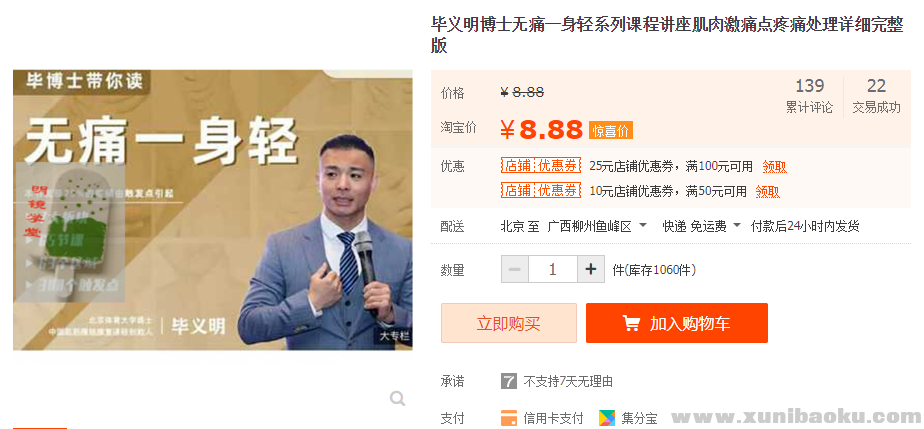Click the first 店铺优惠券 coupon tag
This screenshot has width=924, height=429.
540,166
